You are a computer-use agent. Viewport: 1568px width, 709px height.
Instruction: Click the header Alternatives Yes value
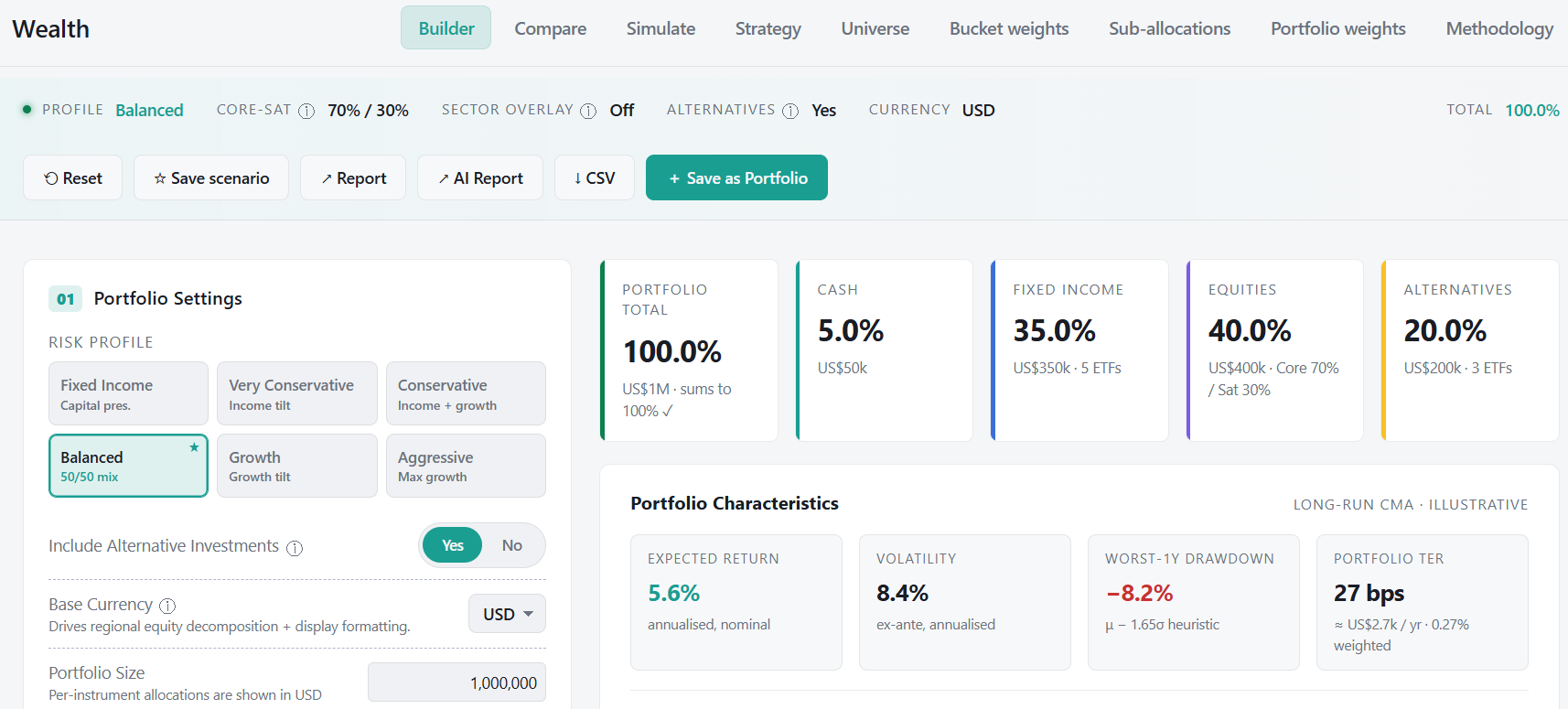coord(824,110)
